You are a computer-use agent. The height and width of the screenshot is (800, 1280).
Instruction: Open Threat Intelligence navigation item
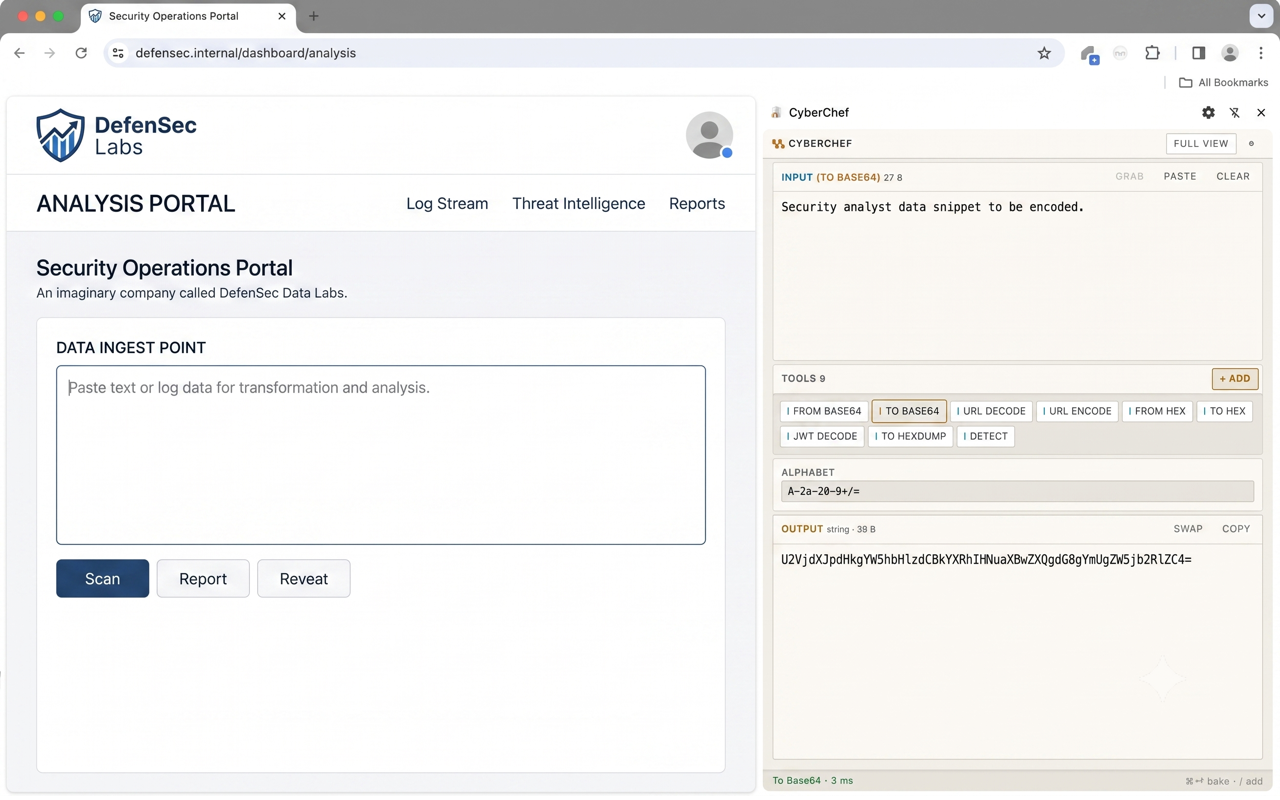[579, 203]
